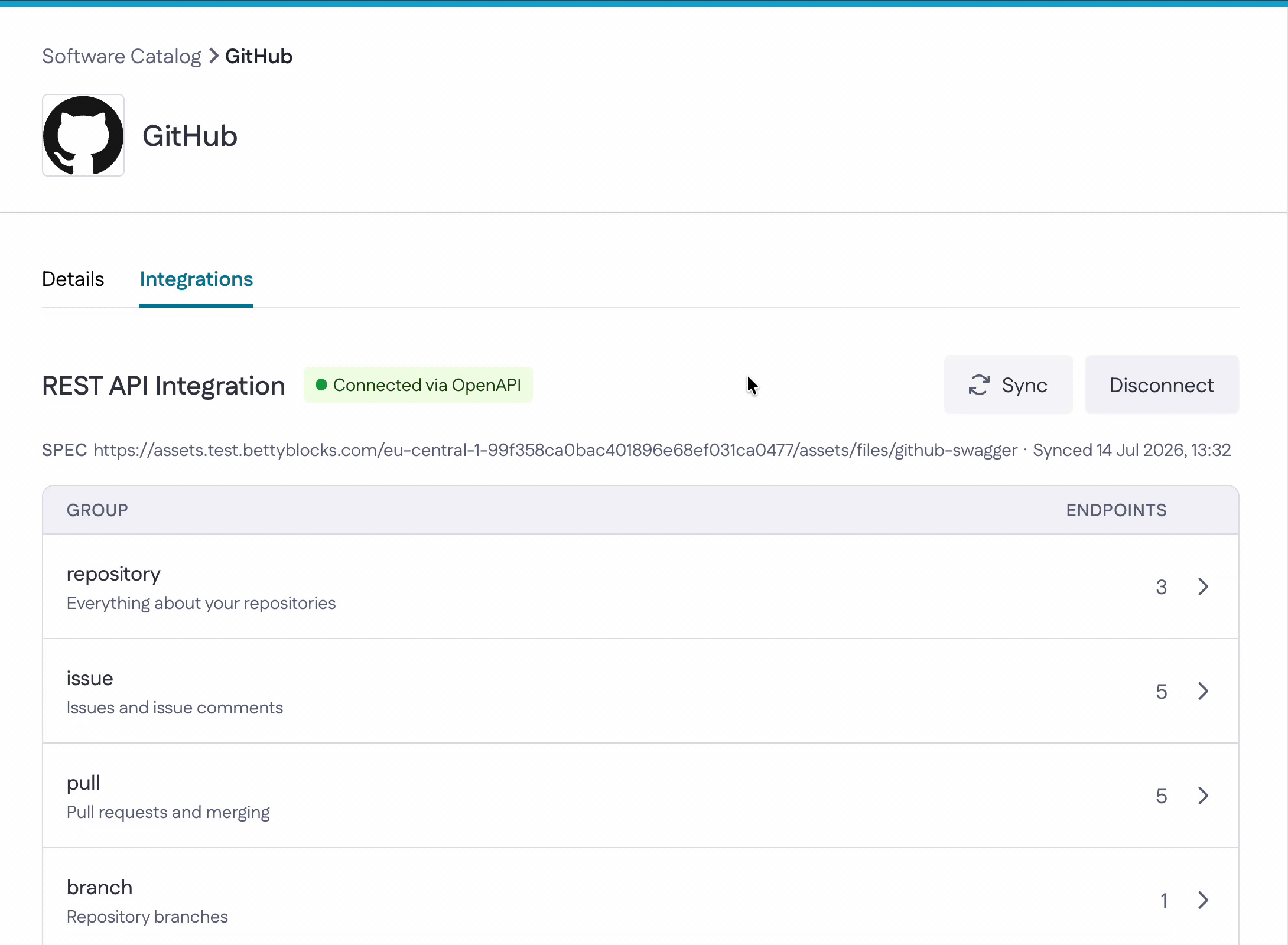Click the REST API Integration heading
Viewport: 1288px width, 945px height.
coord(164,386)
